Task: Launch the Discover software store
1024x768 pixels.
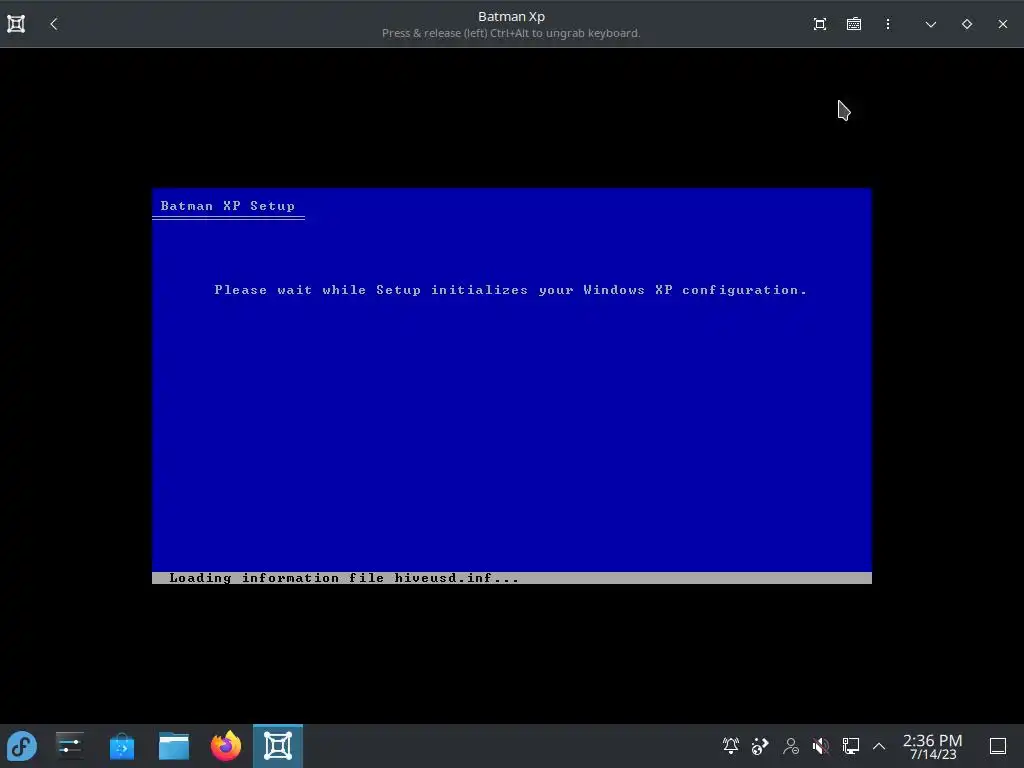Action: tap(121, 746)
